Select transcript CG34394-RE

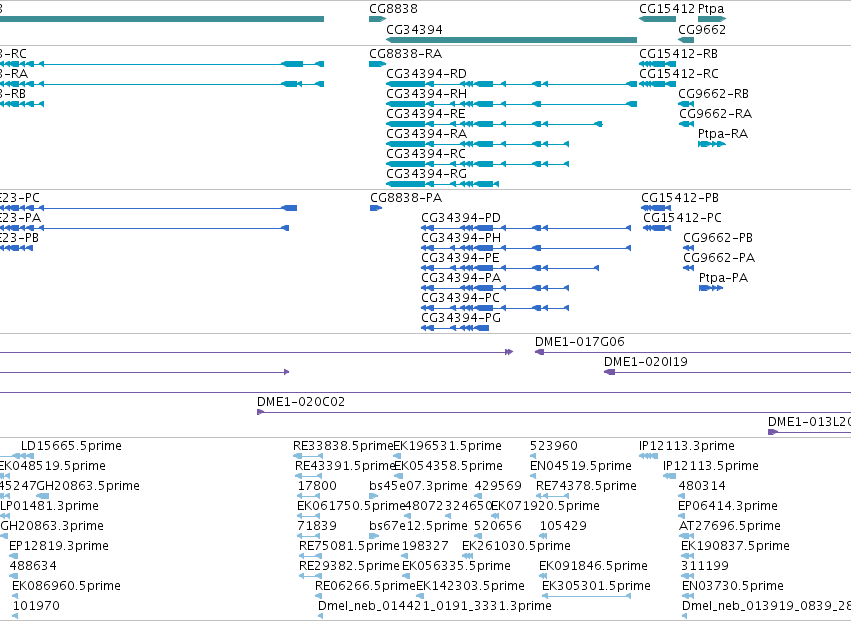click(426, 114)
